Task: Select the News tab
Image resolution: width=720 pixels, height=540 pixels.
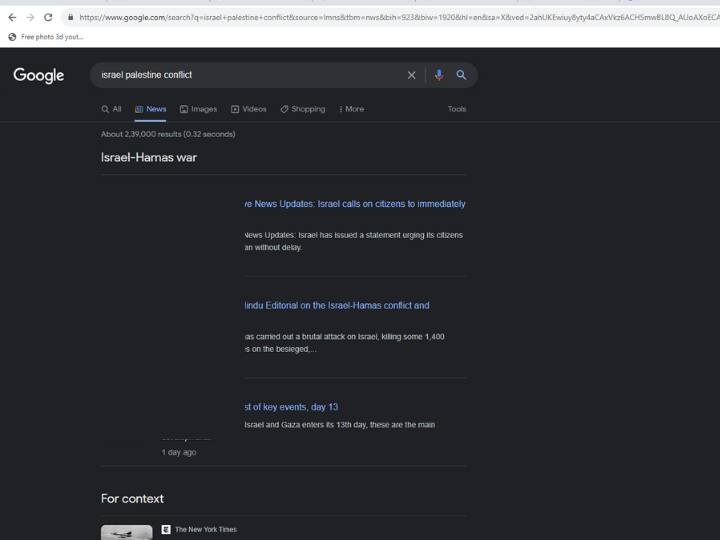Action: [151, 109]
